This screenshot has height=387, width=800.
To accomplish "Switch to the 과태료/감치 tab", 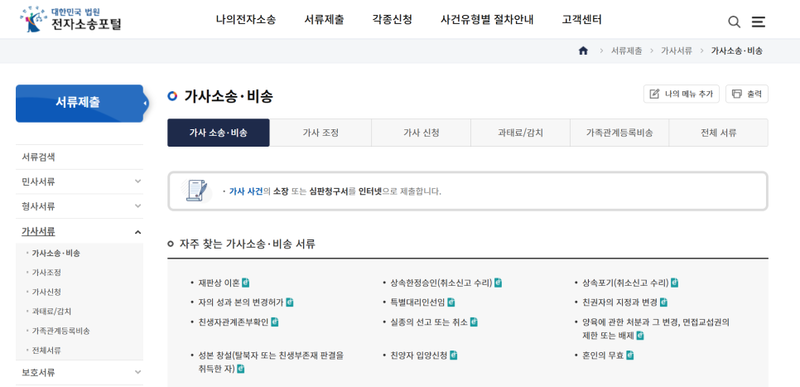I will coord(520,133).
